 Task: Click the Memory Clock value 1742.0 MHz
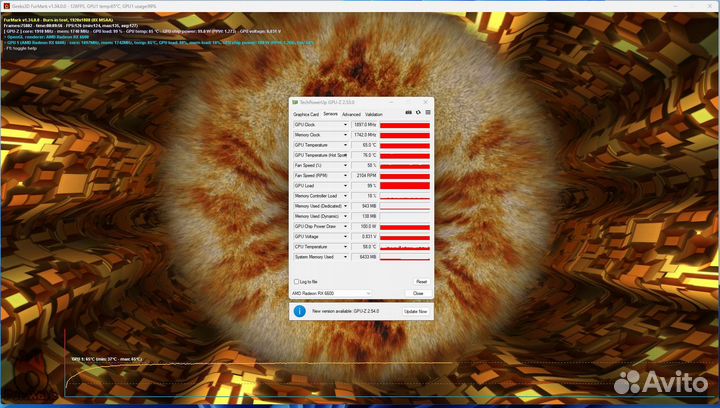click(365, 135)
